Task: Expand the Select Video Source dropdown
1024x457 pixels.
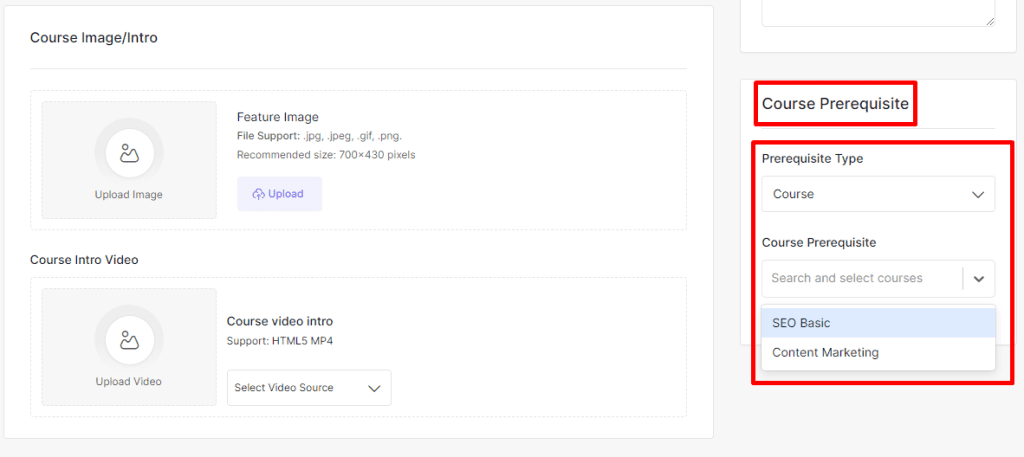Action: click(x=308, y=388)
